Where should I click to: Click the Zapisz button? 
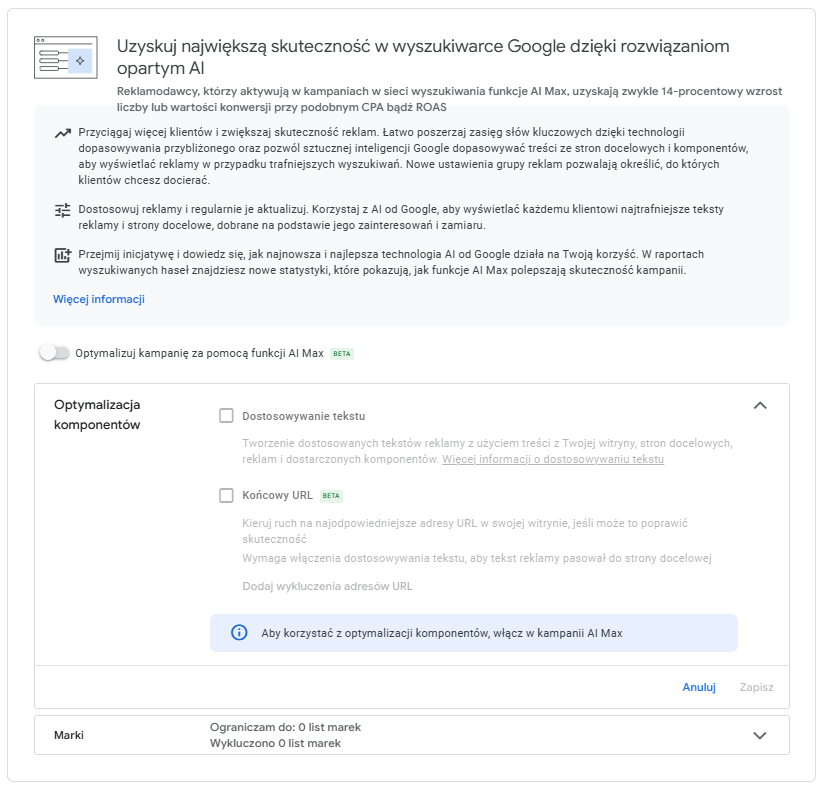[757, 687]
